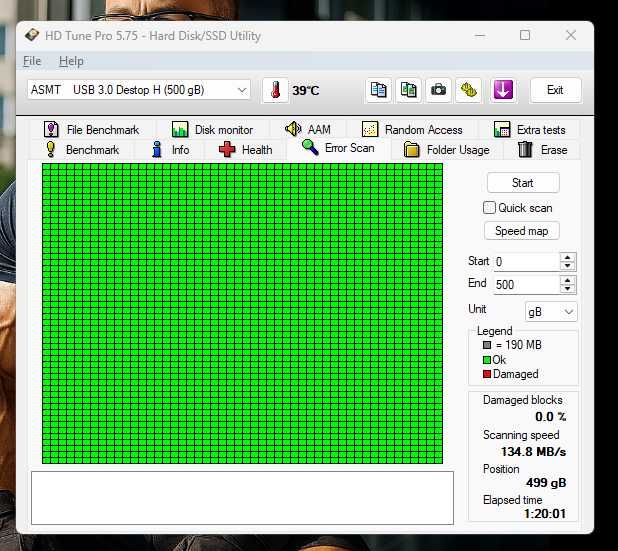
Task: Increase the Start value with up arrow
Action: coord(568,257)
